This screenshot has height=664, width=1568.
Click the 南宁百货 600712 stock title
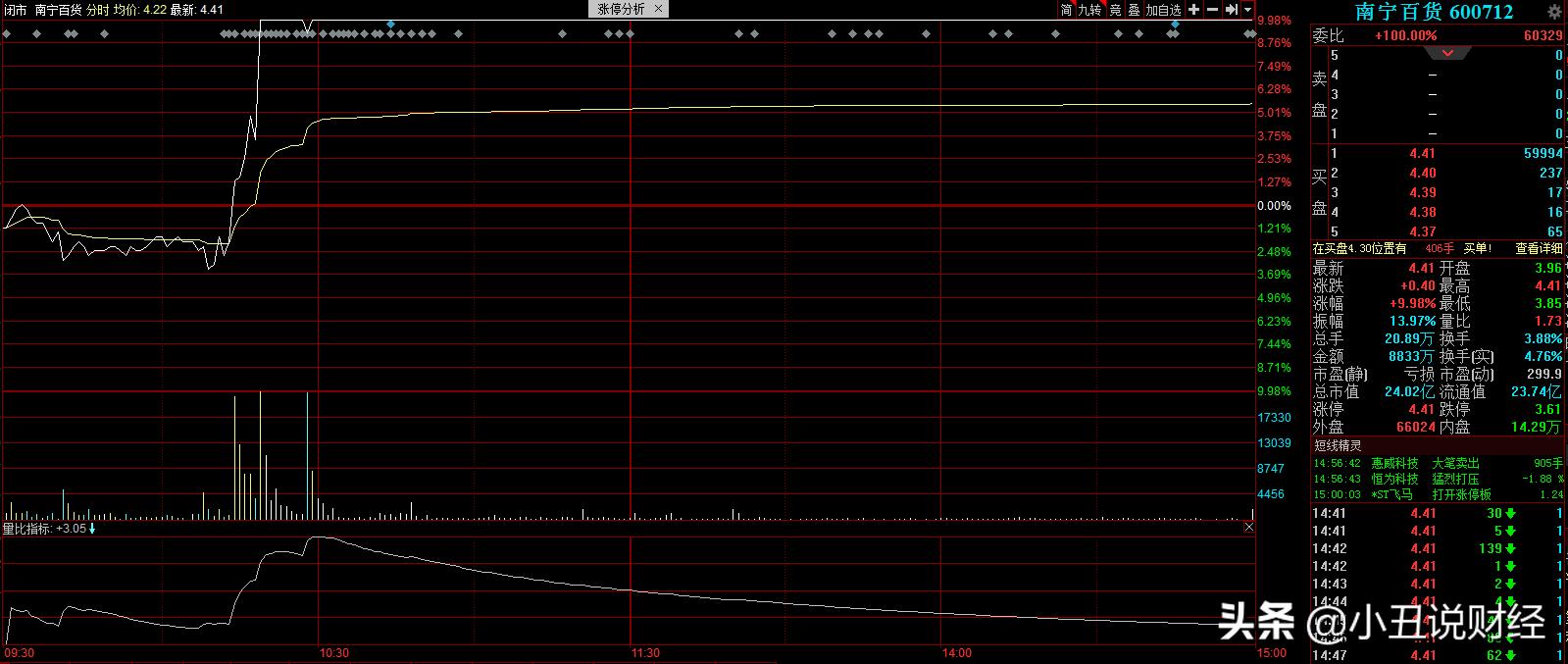tap(1434, 12)
